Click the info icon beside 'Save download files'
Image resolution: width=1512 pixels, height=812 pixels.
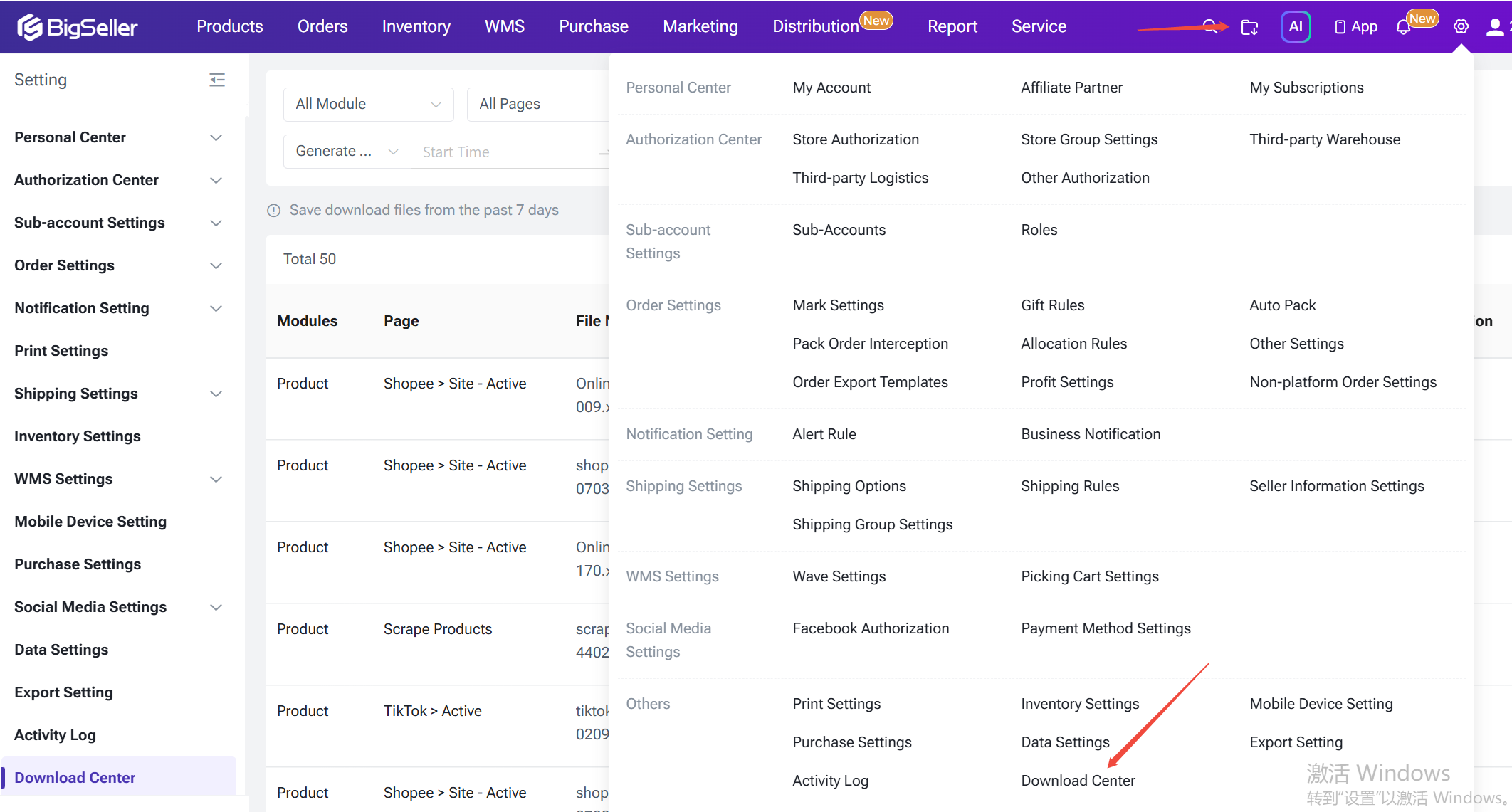point(273,211)
